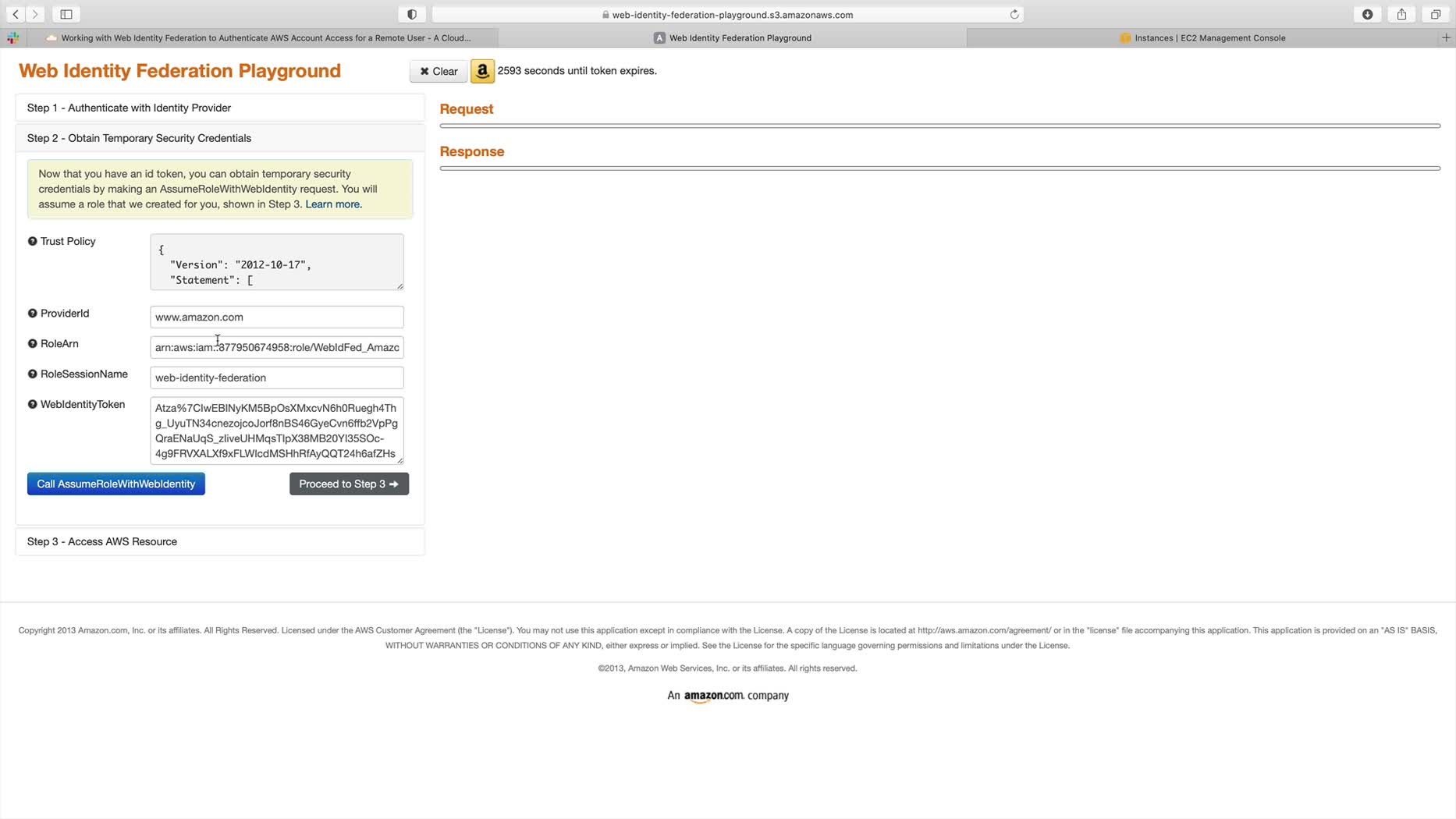Expand Step 3 - Access AWS Resource
1456x819 pixels.
point(220,541)
